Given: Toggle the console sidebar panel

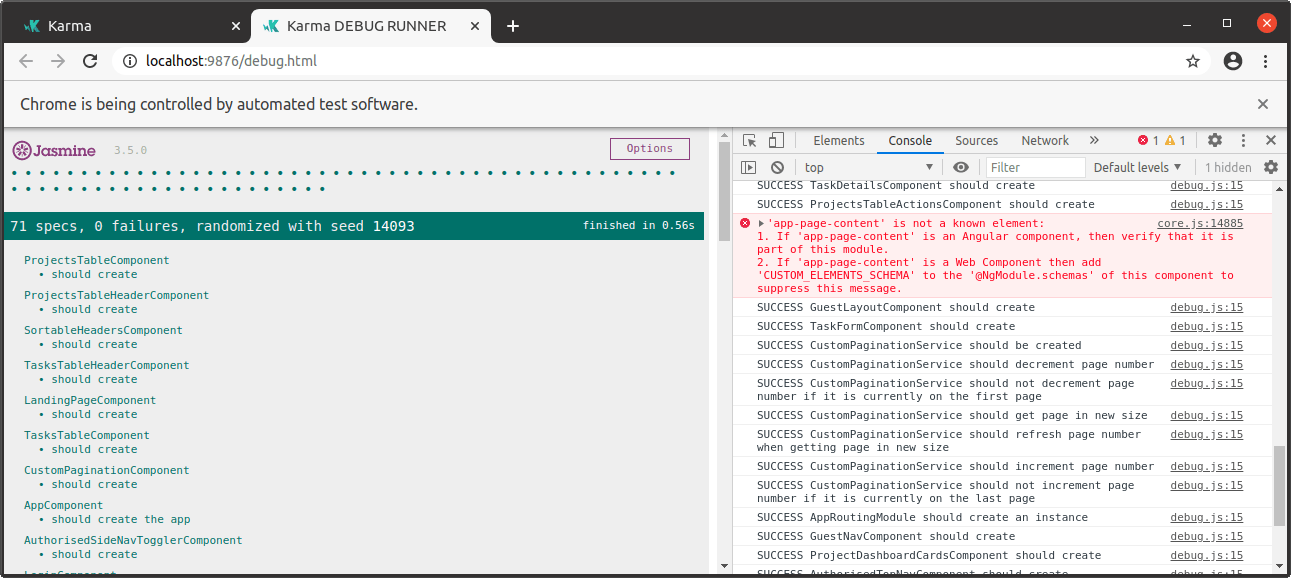Looking at the screenshot, I should [749, 167].
